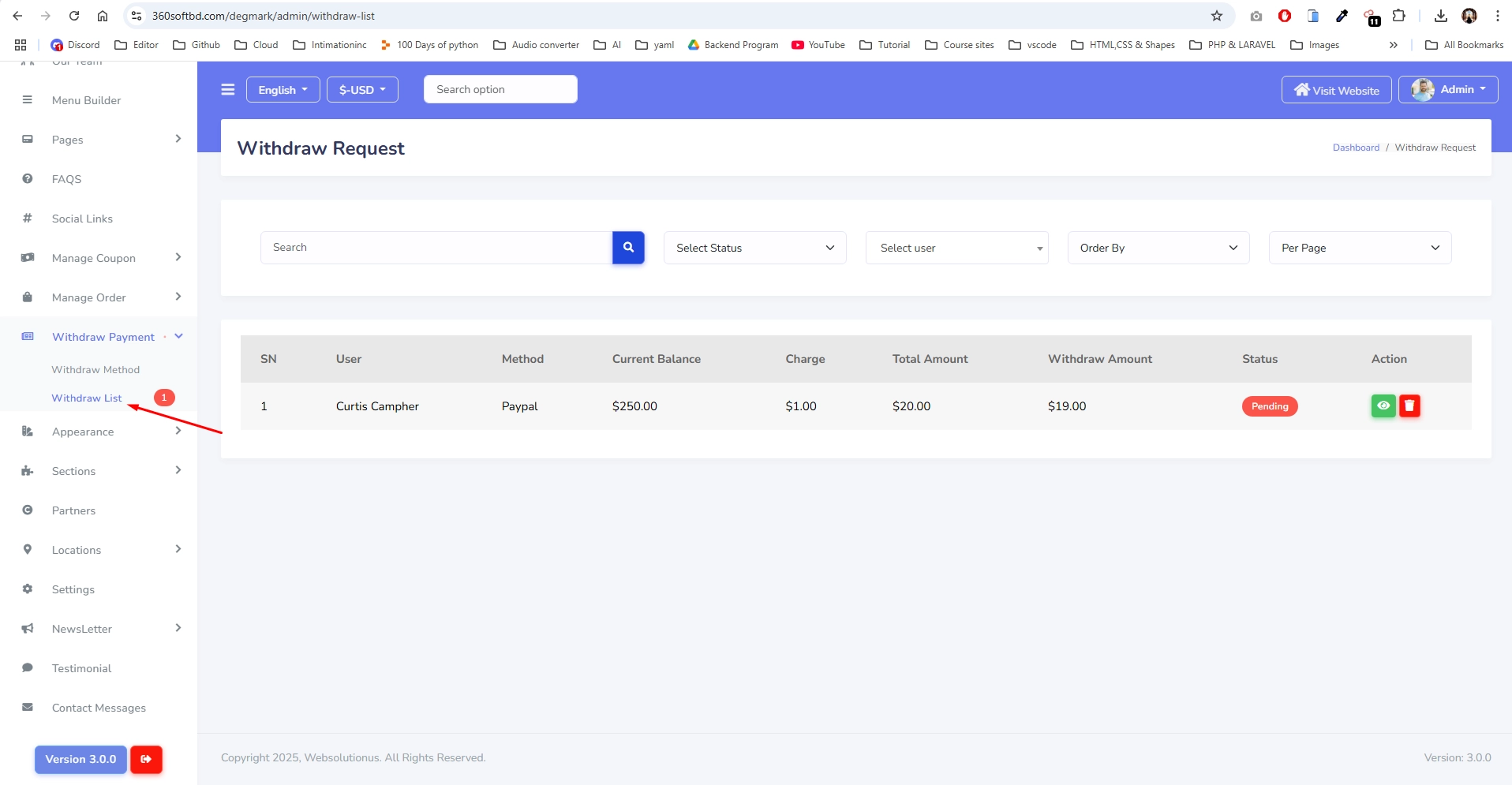Click the browser address bar URL
The image size is (1512, 785).
coord(264,16)
